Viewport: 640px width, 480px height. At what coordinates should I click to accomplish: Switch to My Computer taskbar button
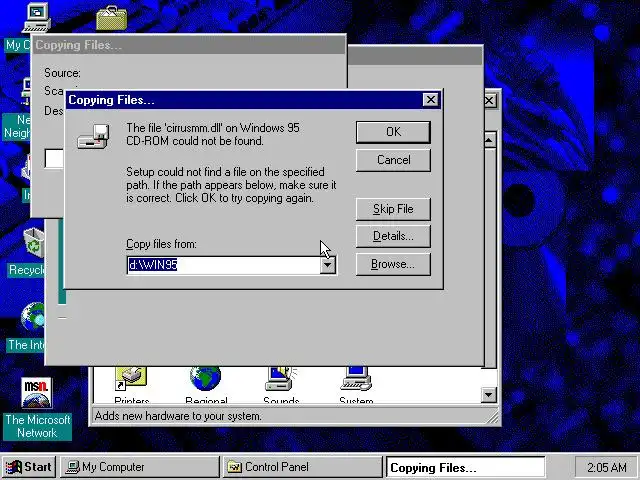point(140,467)
